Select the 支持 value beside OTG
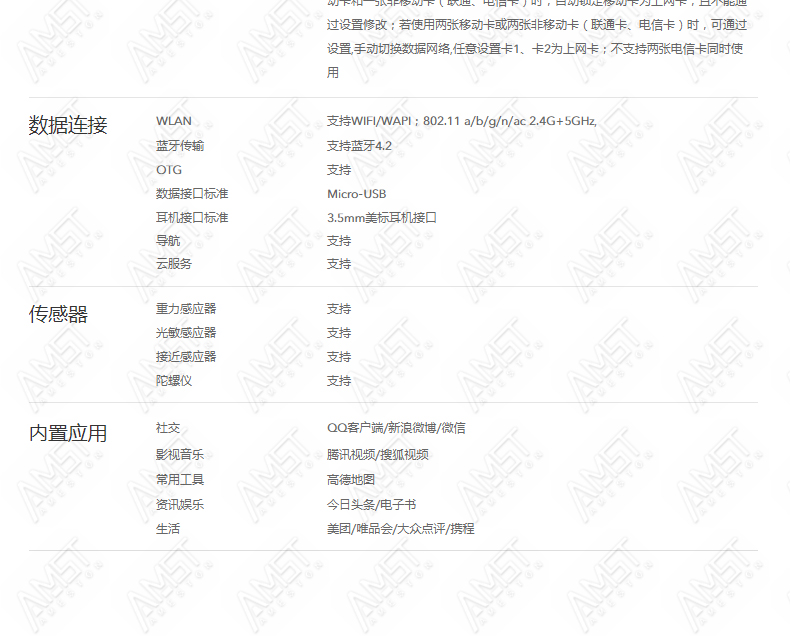The width and height of the screenshot is (790, 636). tap(339, 170)
